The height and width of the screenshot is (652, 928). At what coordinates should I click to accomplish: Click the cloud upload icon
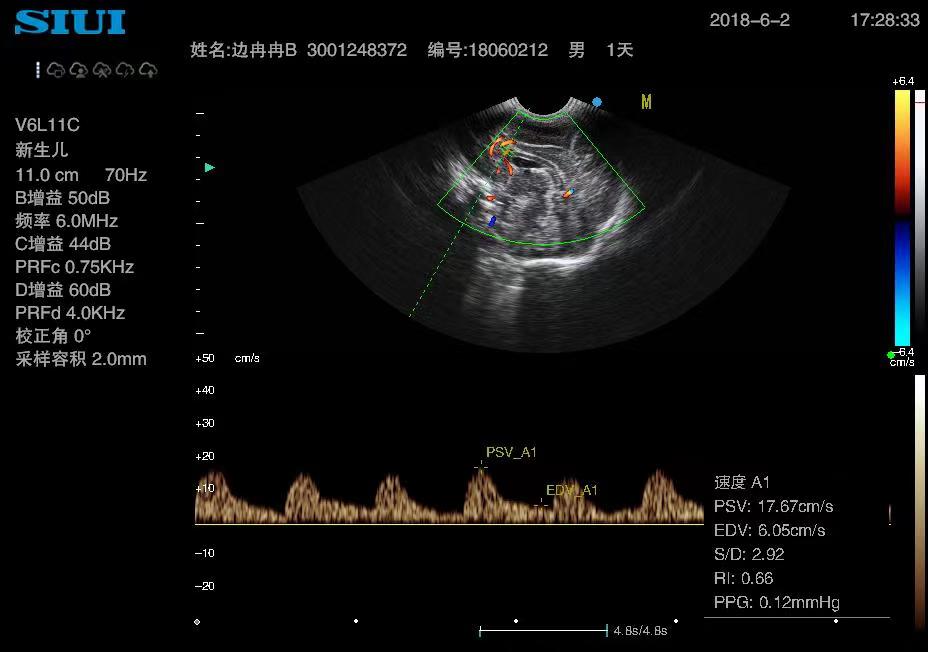pos(148,70)
